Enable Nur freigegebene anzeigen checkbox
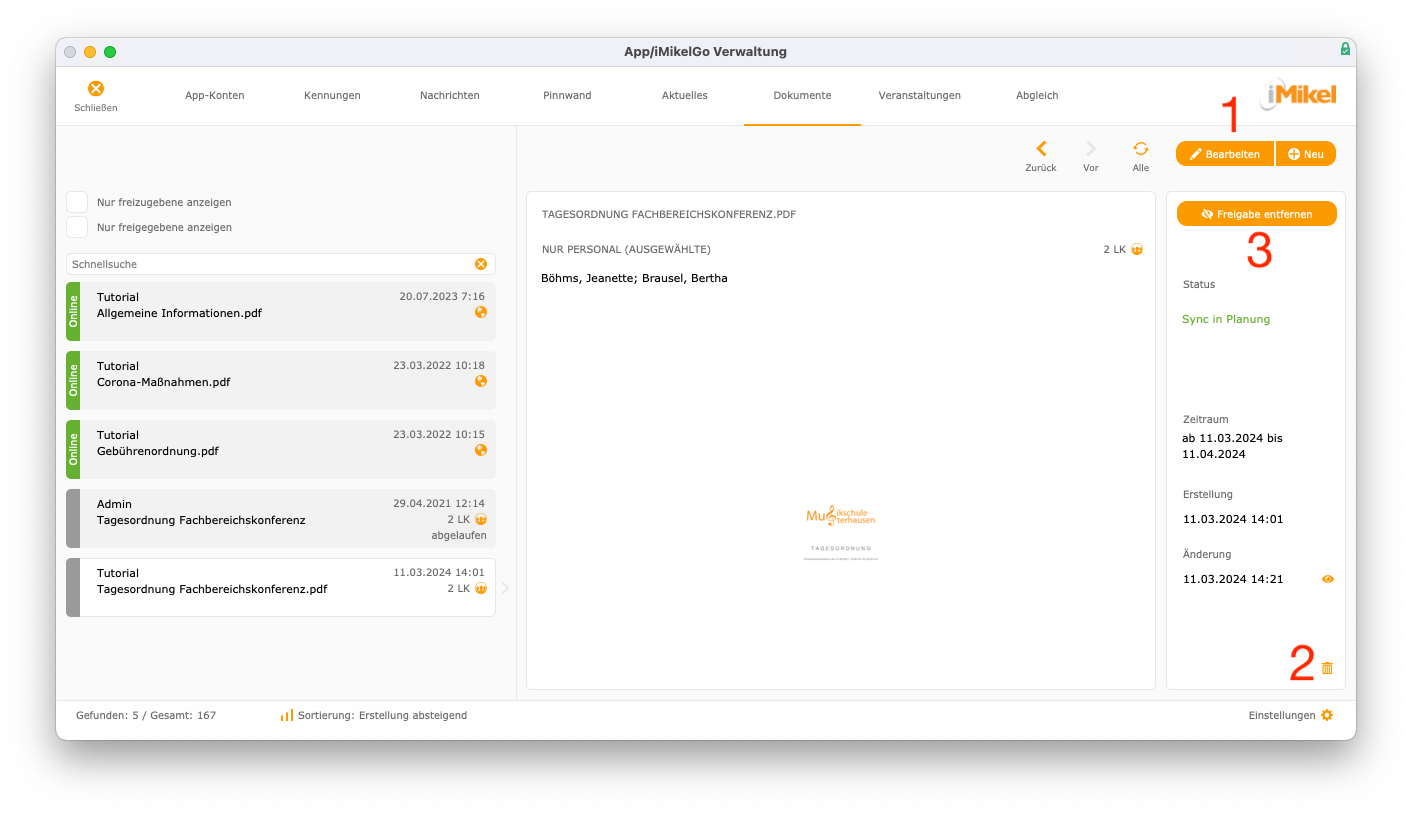 [x=77, y=227]
